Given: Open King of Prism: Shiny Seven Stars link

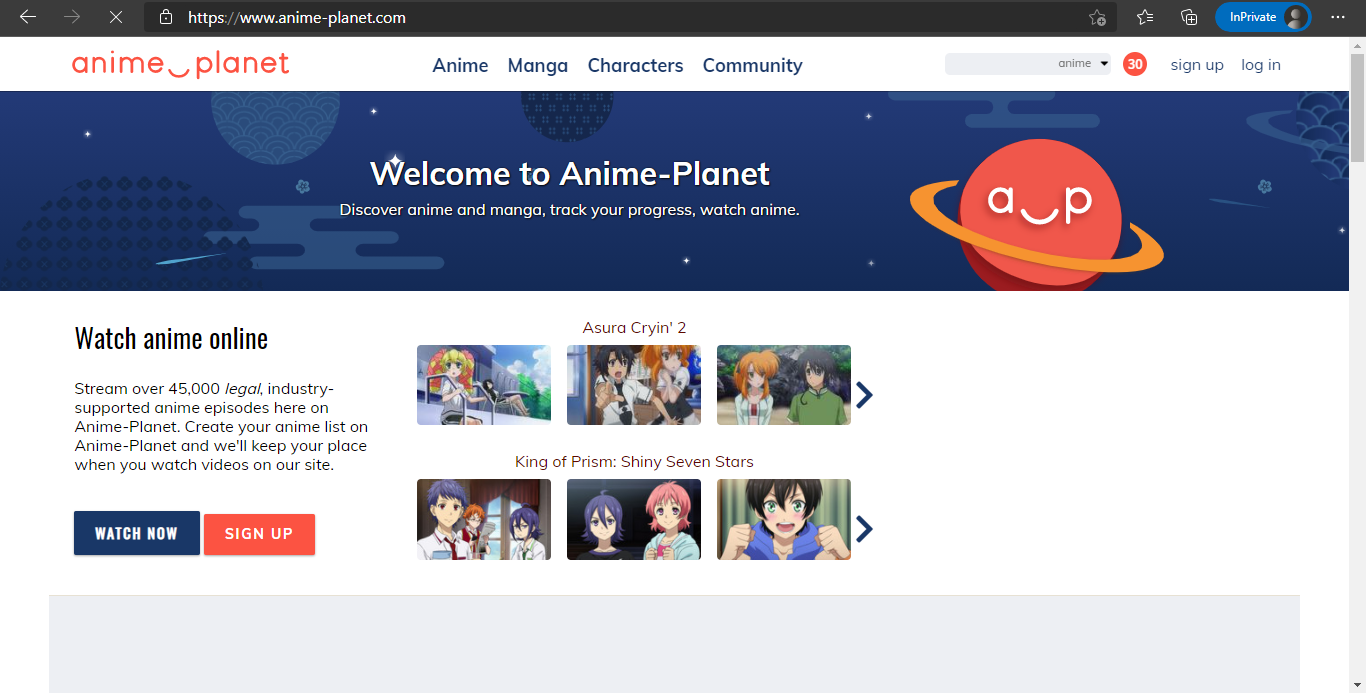Looking at the screenshot, I should pyautogui.click(x=634, y=462).
